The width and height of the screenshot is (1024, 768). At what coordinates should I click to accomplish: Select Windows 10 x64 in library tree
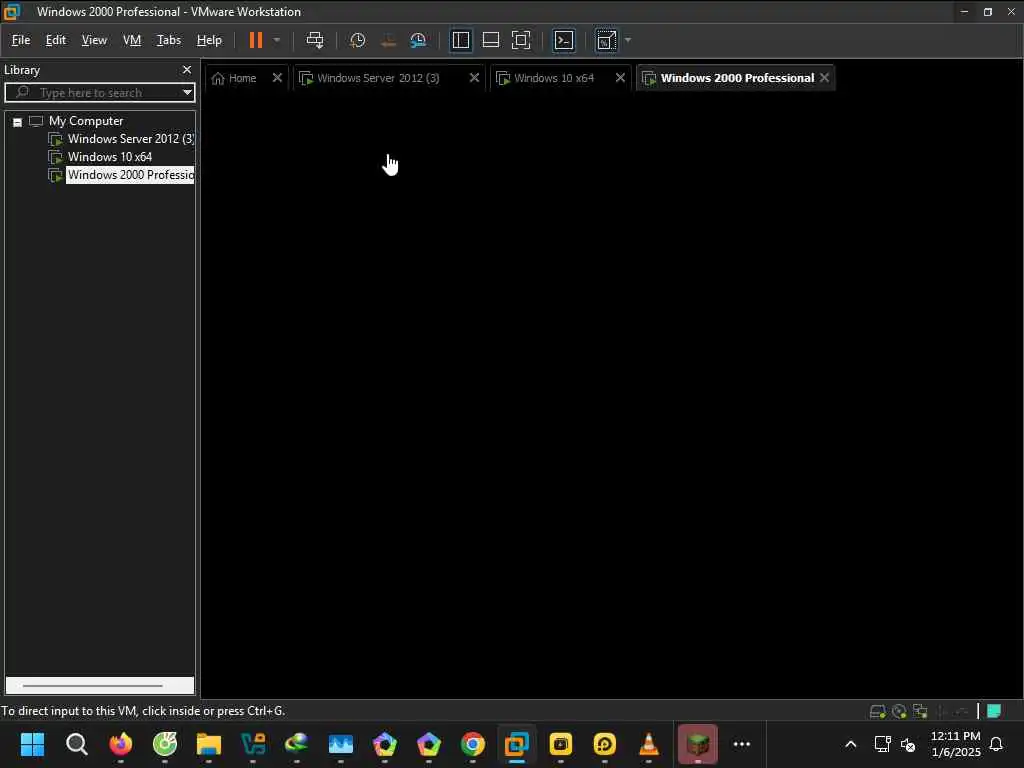pyautogui.click(x=110, y=157)
